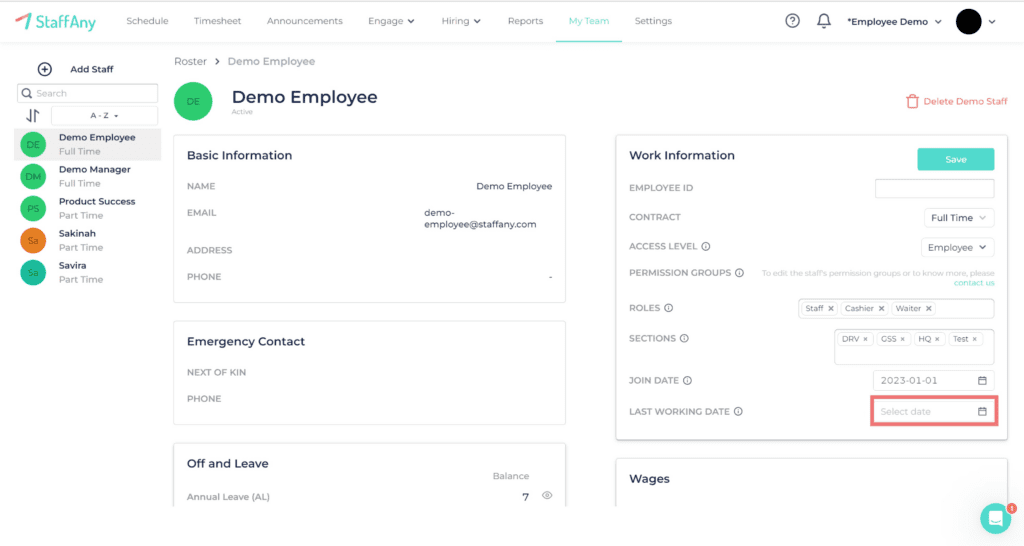Click the Annual Leave (AL) row label
This screenshot has height=546, width=1024.
coord(228,496)
